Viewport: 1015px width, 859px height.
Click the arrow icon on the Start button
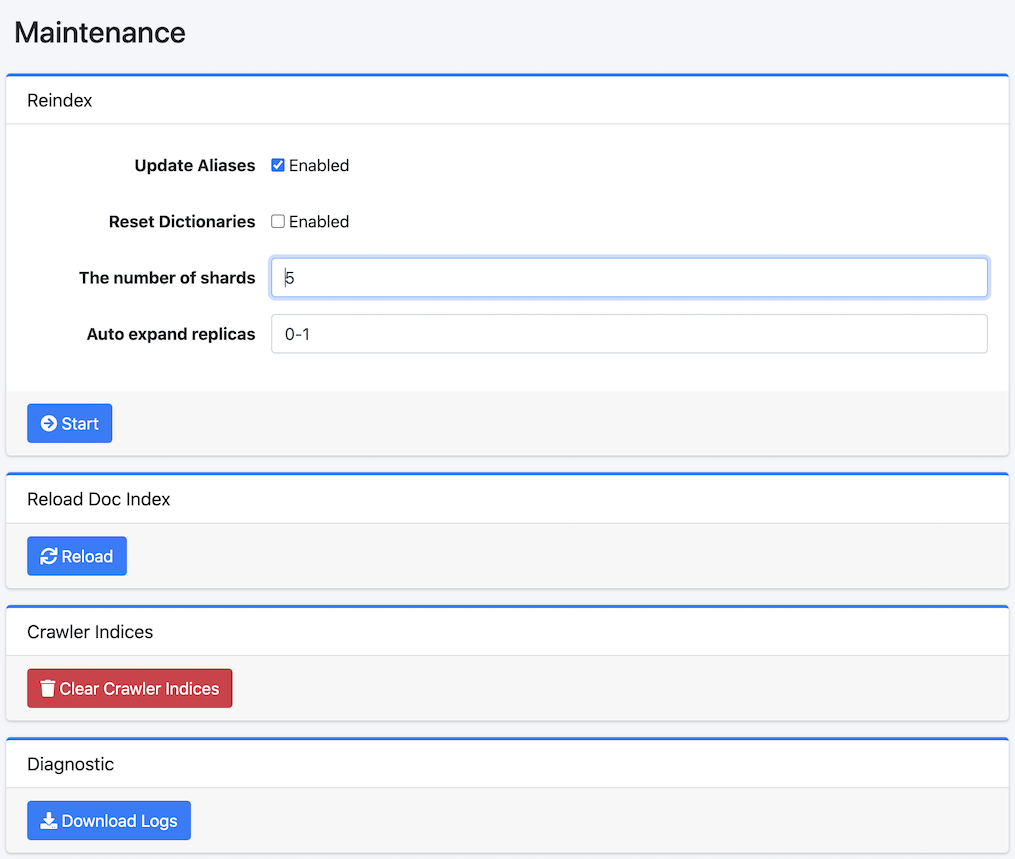pyautogui.click(x=48, y=424)
